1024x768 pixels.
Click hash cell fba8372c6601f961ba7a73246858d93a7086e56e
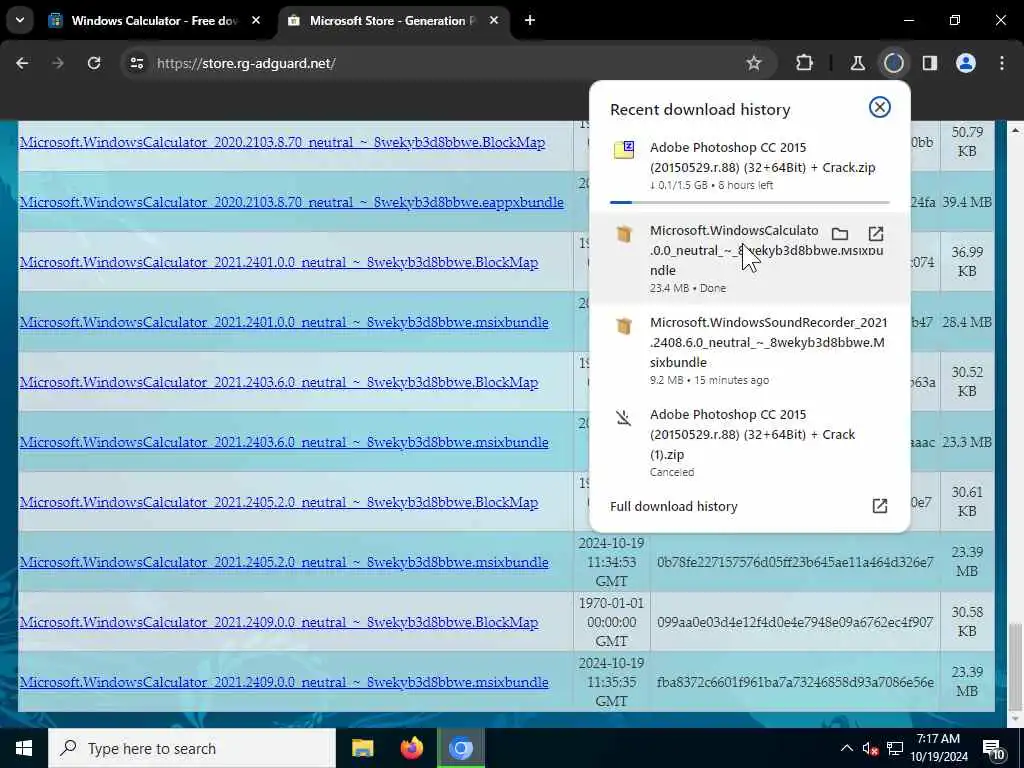(x=795, y=682)
